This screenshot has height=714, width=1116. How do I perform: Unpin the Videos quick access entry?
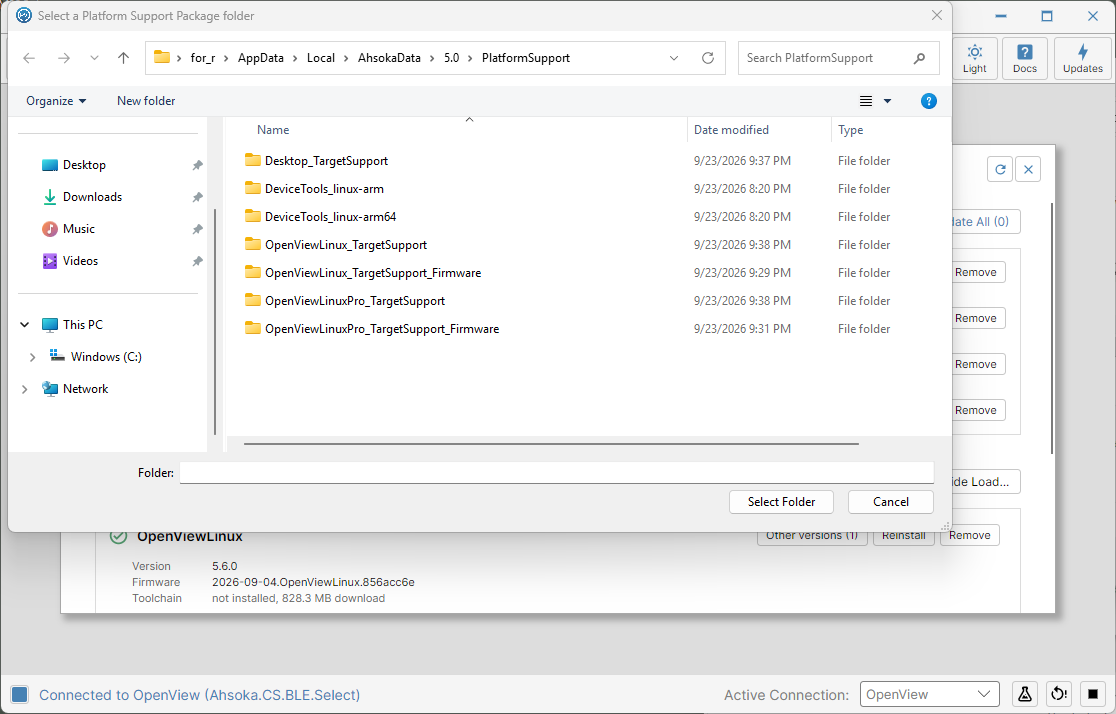(x=197, y=261)
